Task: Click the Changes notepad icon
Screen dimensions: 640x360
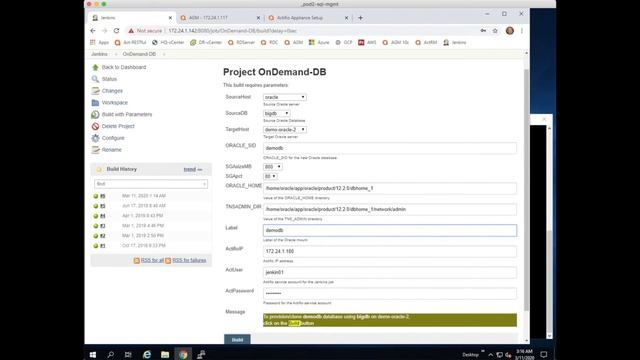Action: click(96, 91)
